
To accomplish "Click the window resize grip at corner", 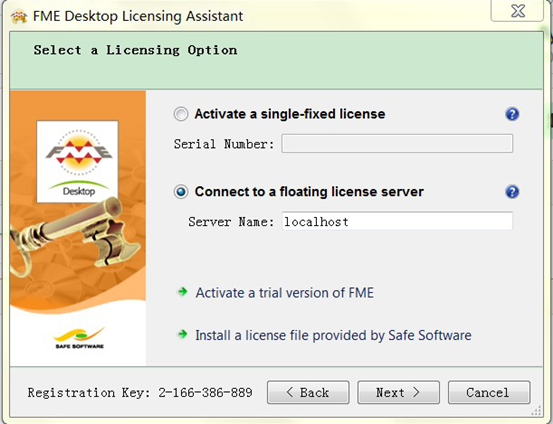I will click(x=536, y=410).
